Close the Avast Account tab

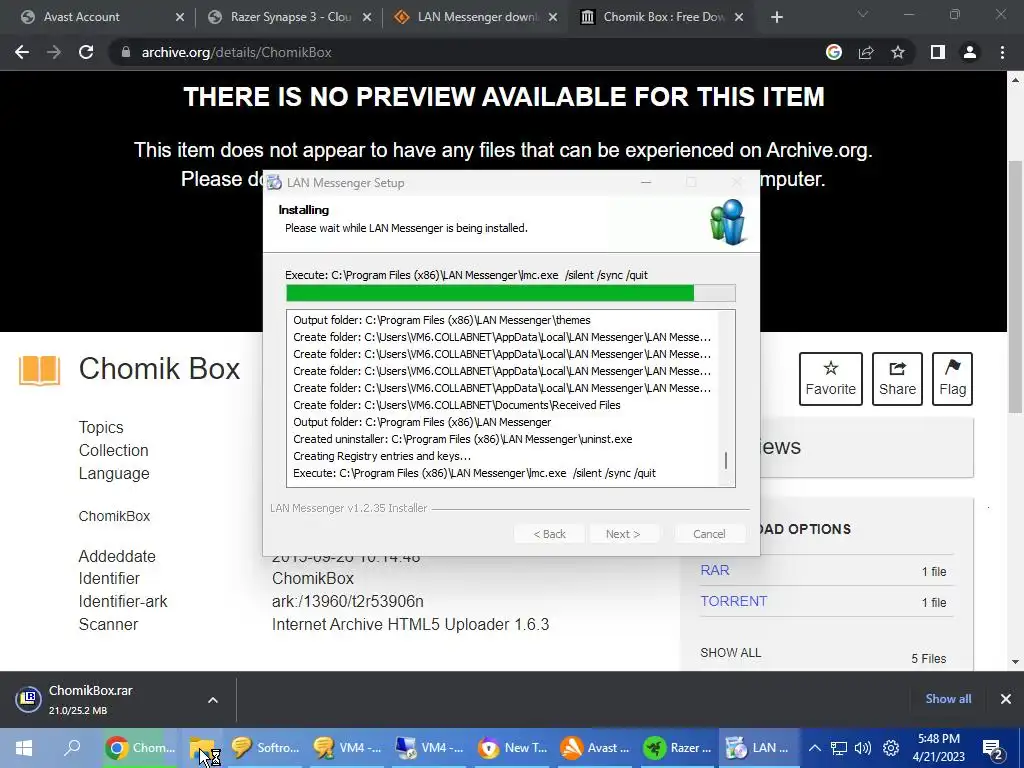click(180, 17)
